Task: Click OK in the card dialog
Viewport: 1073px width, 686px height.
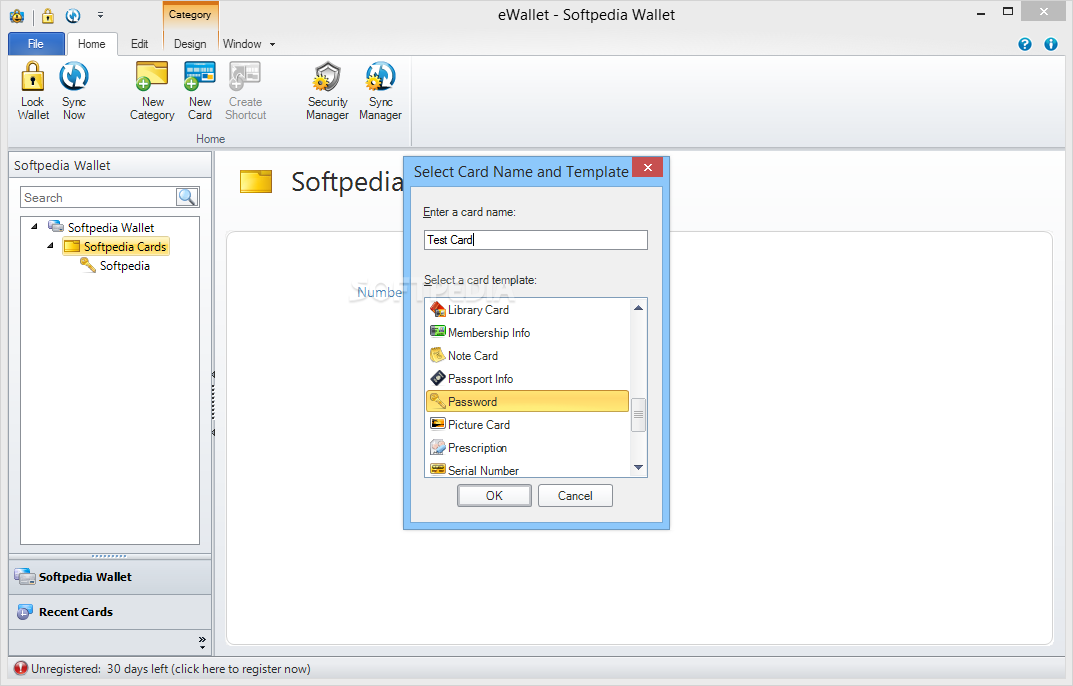Action: 494,496
